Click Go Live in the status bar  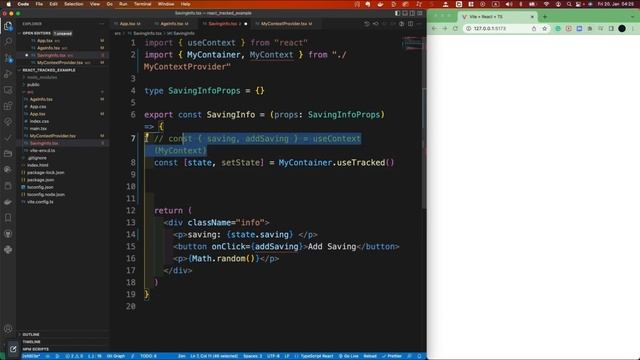click(349, 356)
